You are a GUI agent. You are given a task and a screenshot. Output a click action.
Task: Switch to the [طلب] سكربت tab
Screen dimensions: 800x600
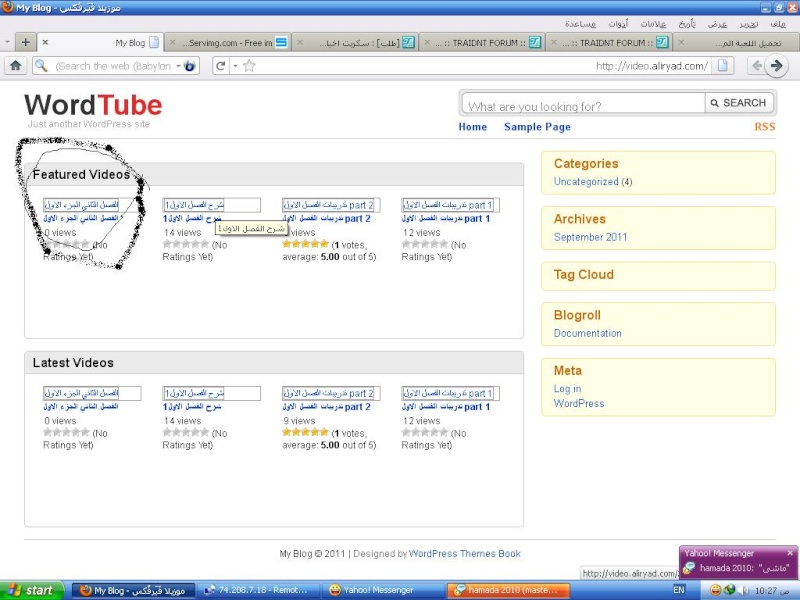click(x=355, y=42)
